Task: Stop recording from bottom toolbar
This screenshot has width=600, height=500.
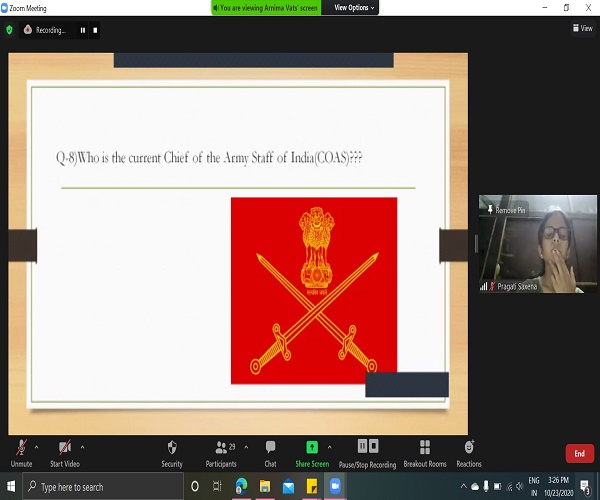Action: [374, 446]
